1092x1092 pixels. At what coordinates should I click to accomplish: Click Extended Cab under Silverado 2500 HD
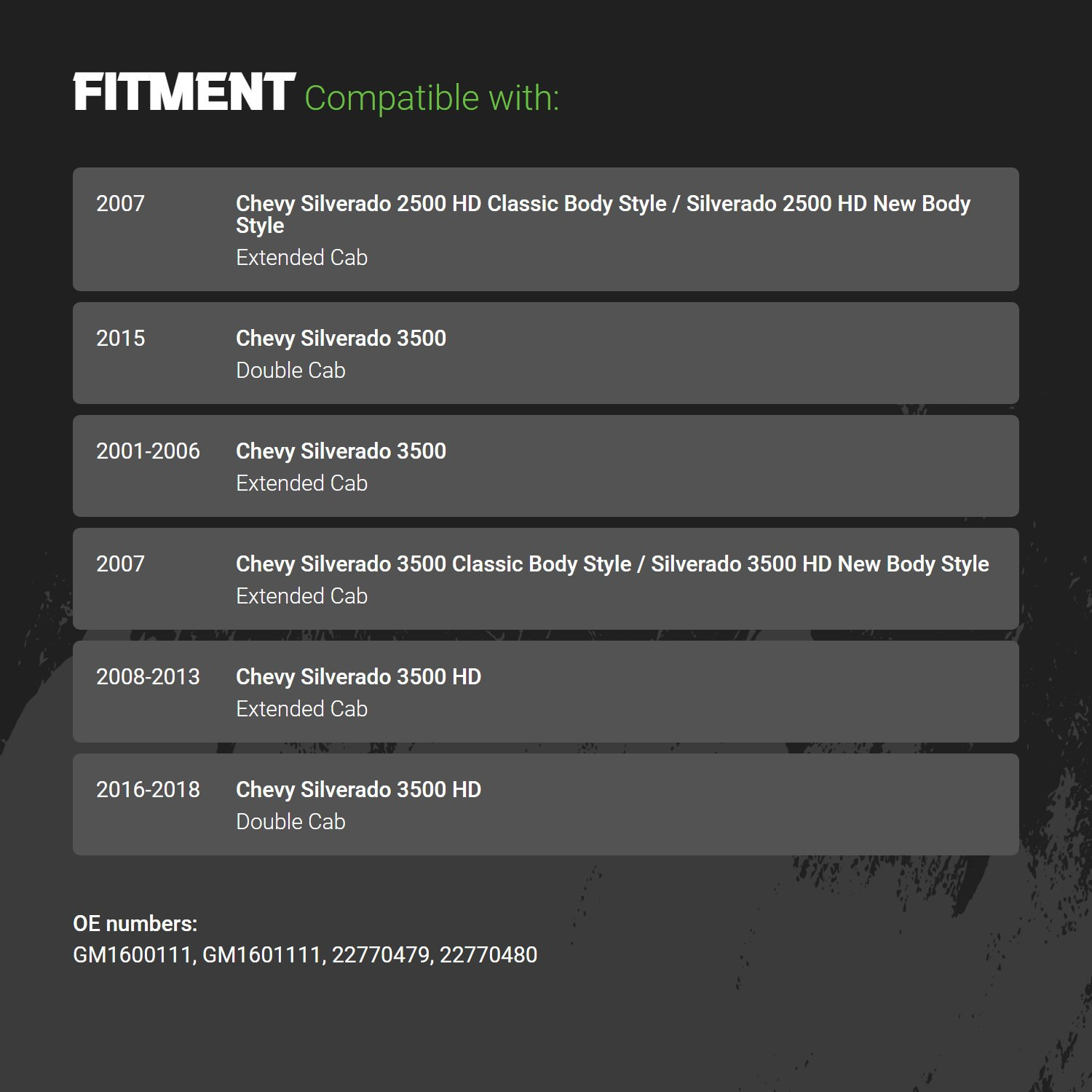point(301,258)
